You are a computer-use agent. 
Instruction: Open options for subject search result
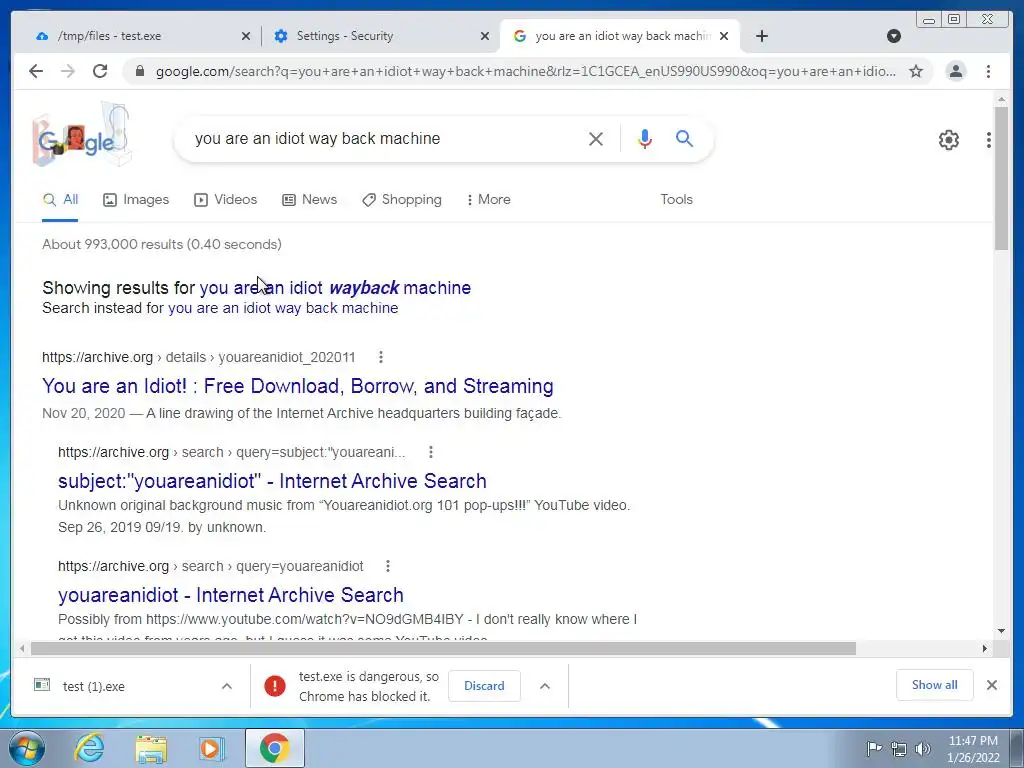tap(430, 452)
